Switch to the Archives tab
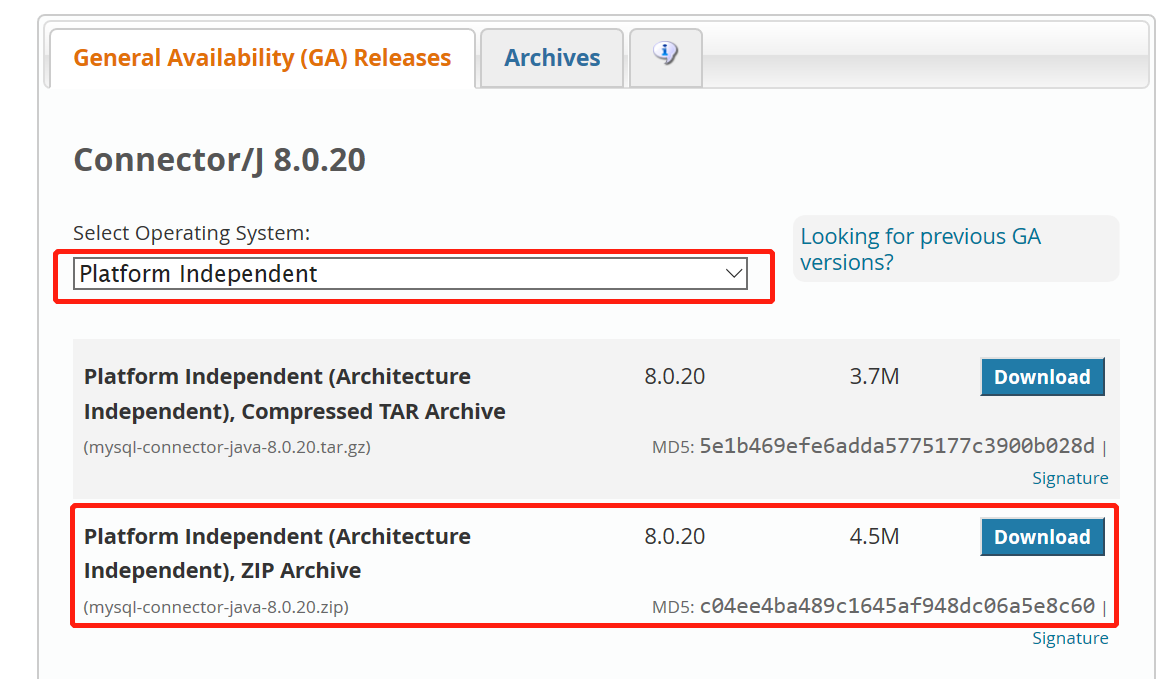Image resolution: width=1161 pixels, height=679 pixels. pyautogui.click(x=552, y=58)
